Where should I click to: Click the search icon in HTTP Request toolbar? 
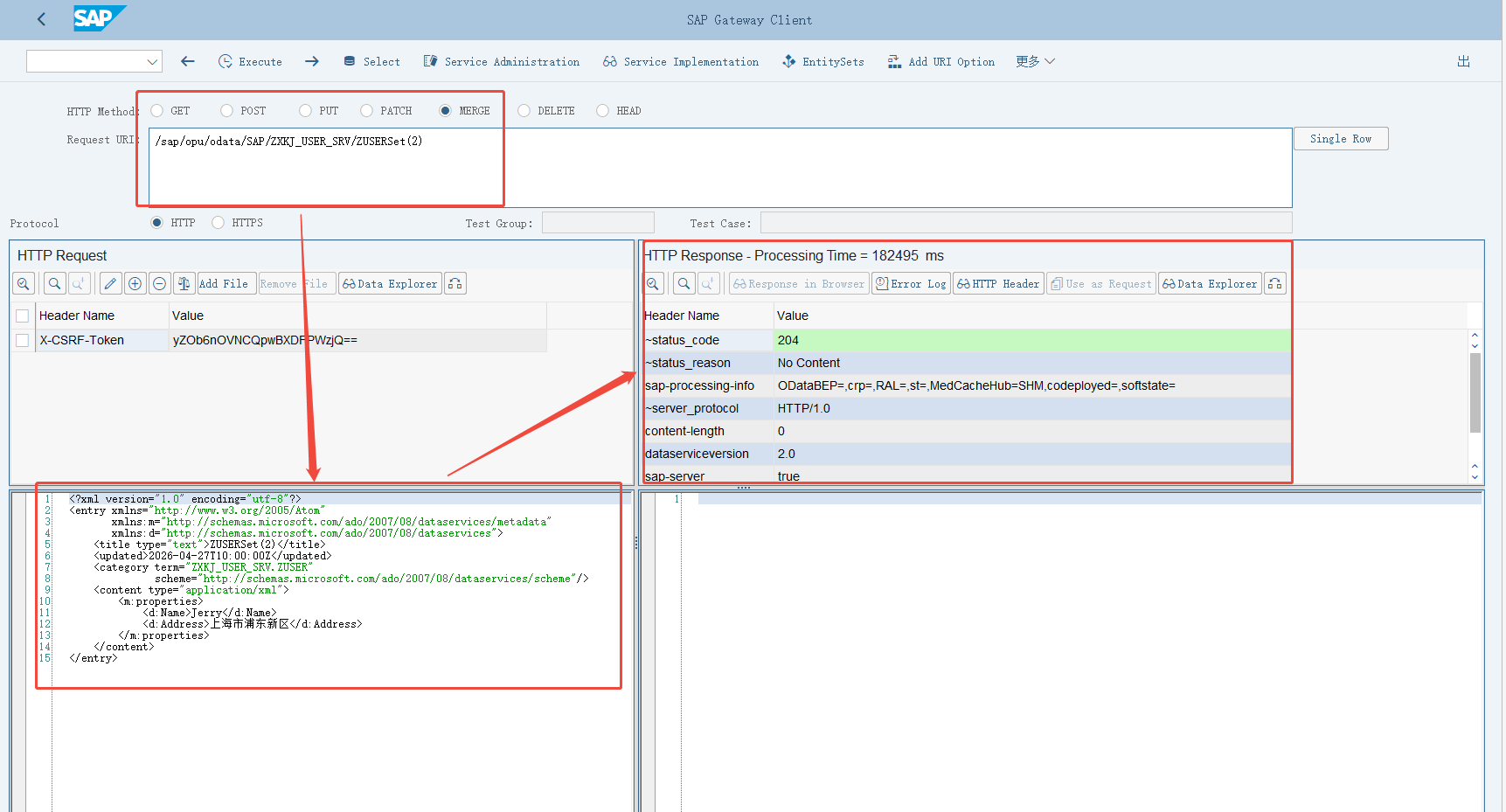click(55, 283)
